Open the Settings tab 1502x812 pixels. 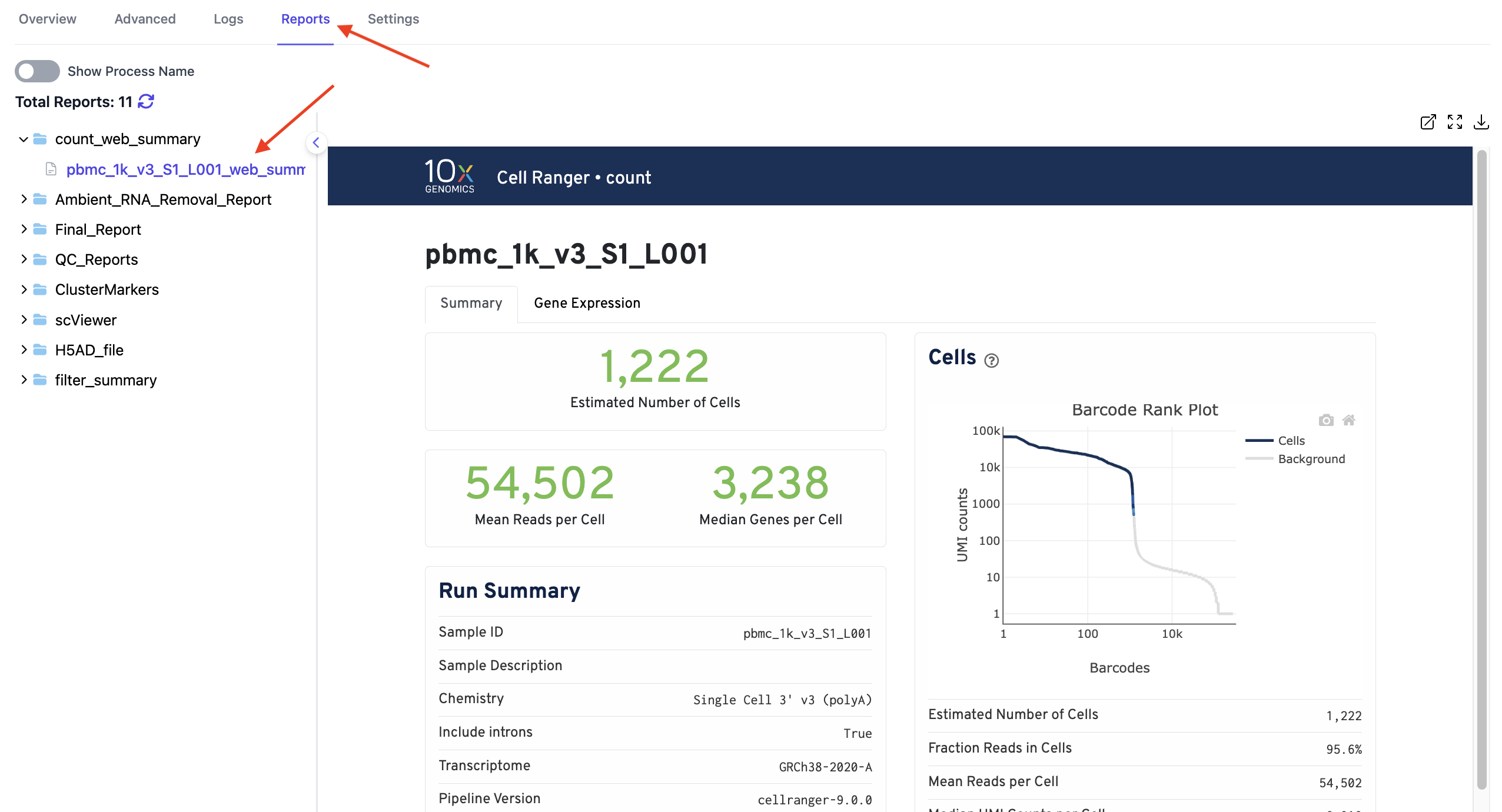393,19
